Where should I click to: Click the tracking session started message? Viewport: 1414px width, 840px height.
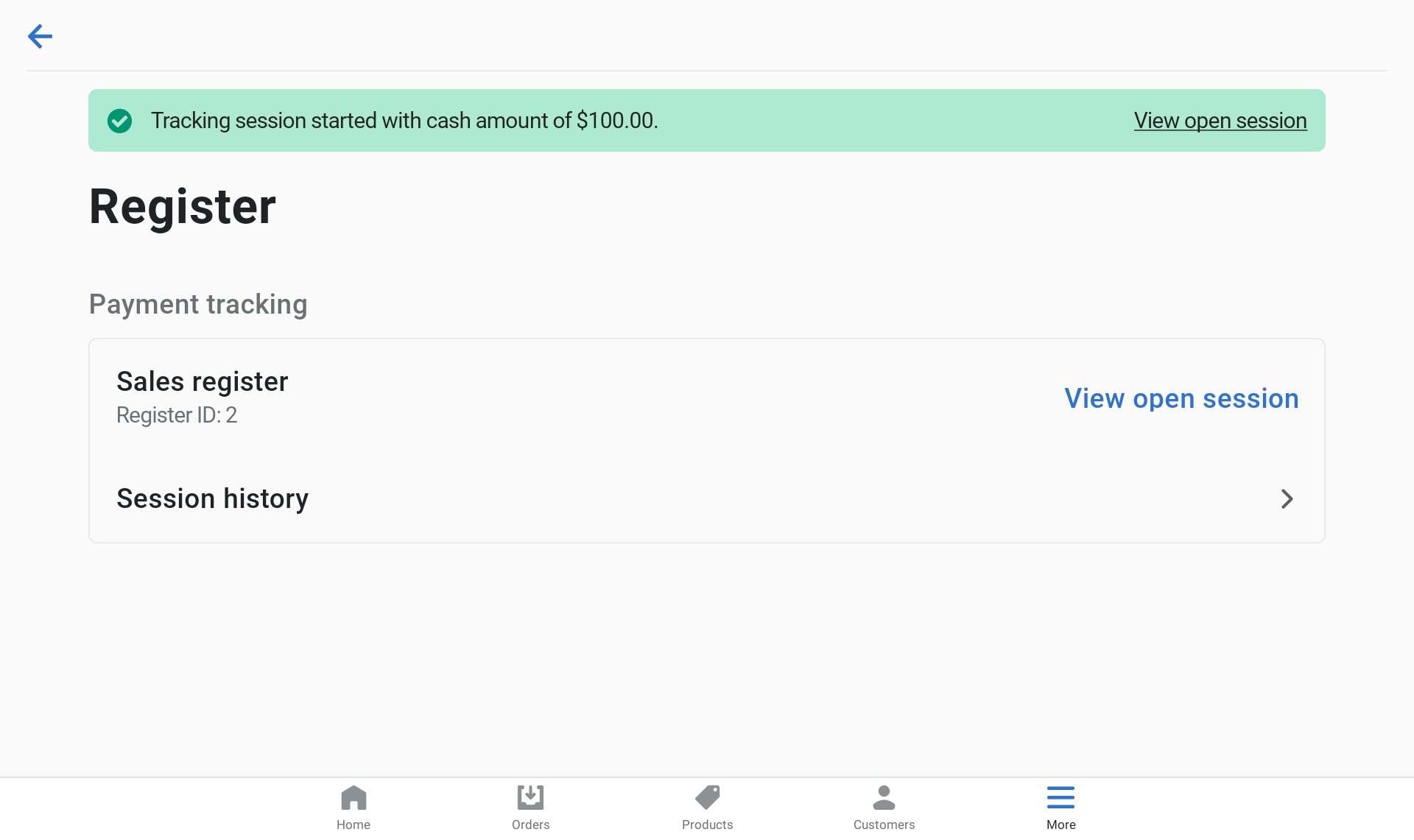tap(404, 121)
